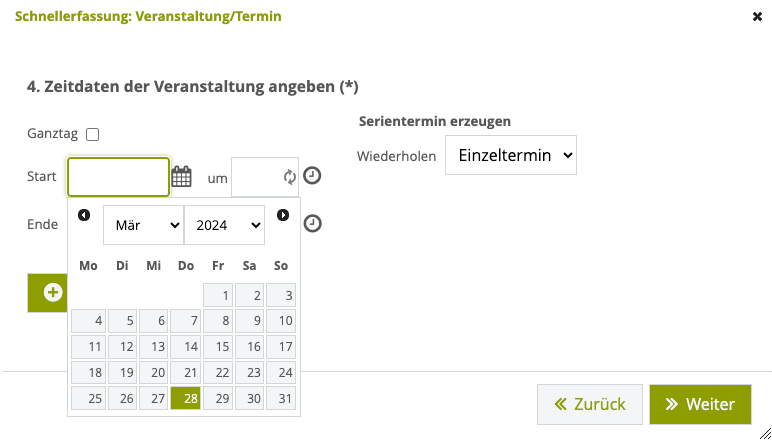Pick March 15 in the calendar
The image size is (772, 441).
coord(218,346)
